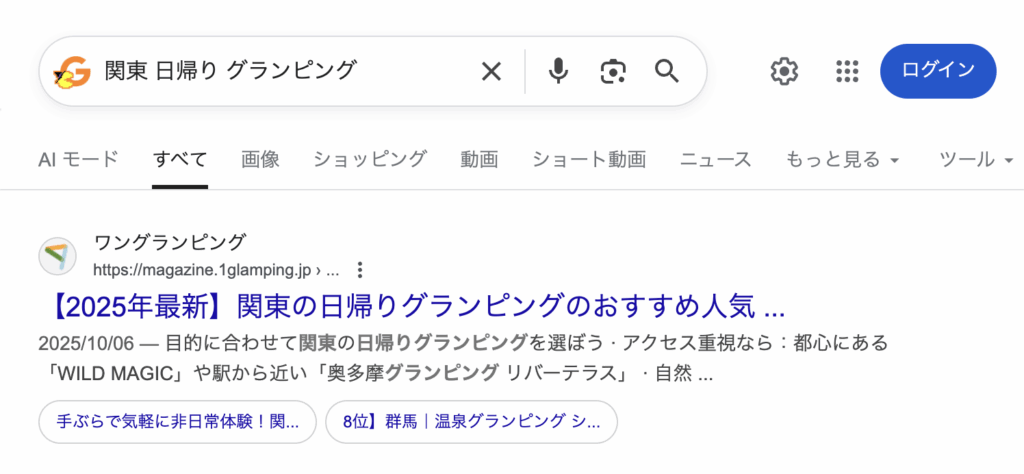Image resolution: width=1024 pixels, height=474 pixels.
Task: Click the ワングランピング site favicon
Action: 58,256
